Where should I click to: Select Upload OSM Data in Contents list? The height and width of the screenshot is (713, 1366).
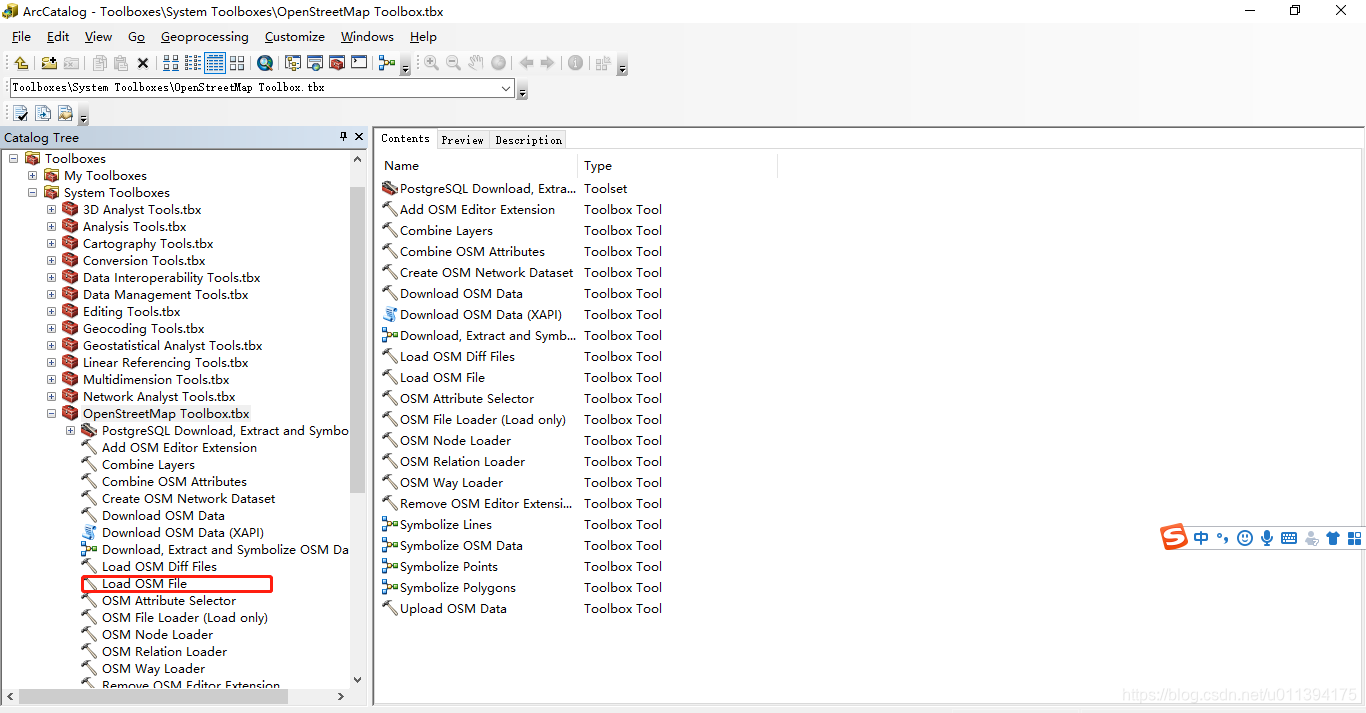(453, 609)
